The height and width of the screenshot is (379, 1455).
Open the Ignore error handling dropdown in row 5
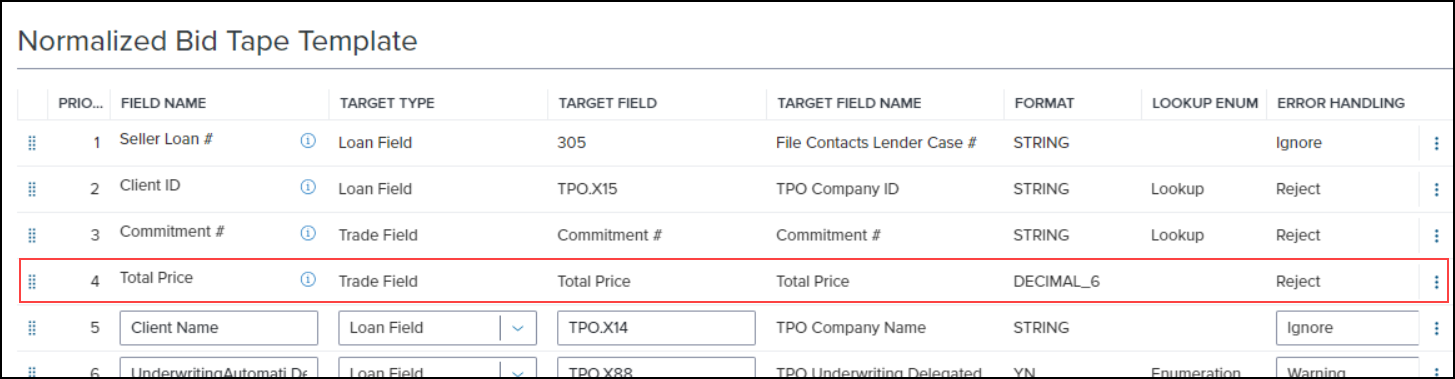click(x=1347, y=328)
